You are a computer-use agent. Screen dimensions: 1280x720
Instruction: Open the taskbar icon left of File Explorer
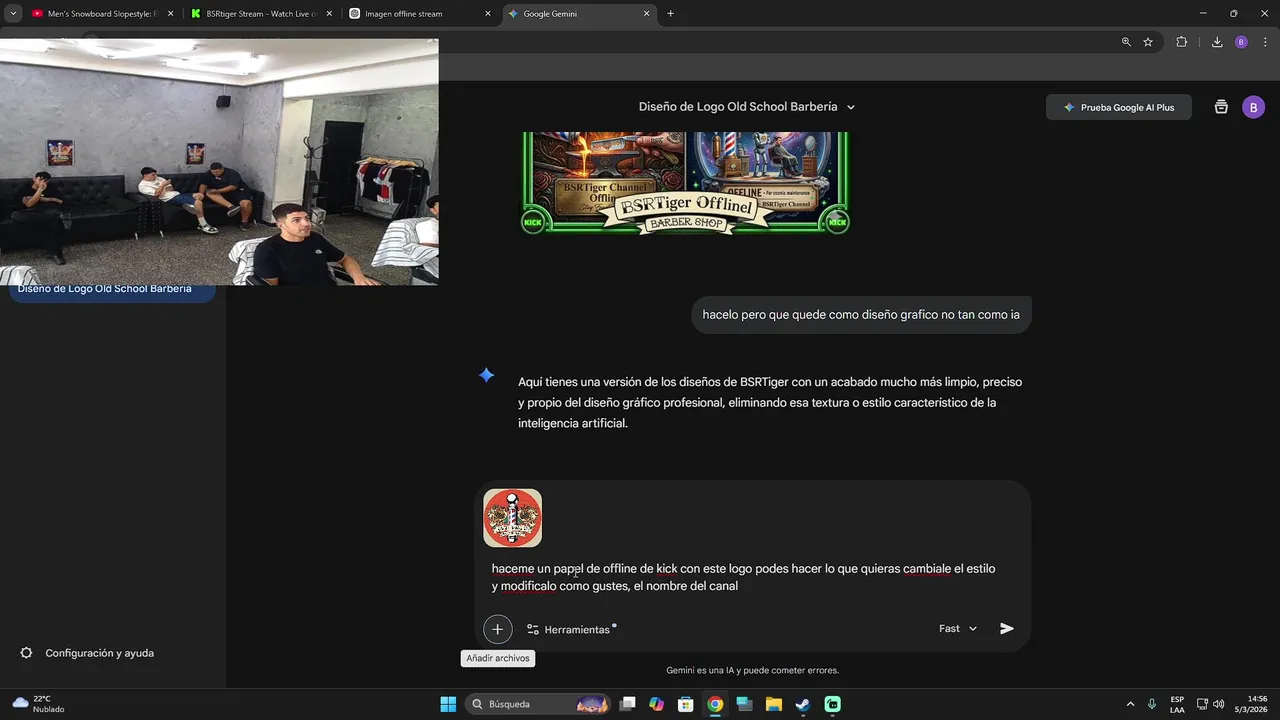pyautogui.click(x=745, y=704)
